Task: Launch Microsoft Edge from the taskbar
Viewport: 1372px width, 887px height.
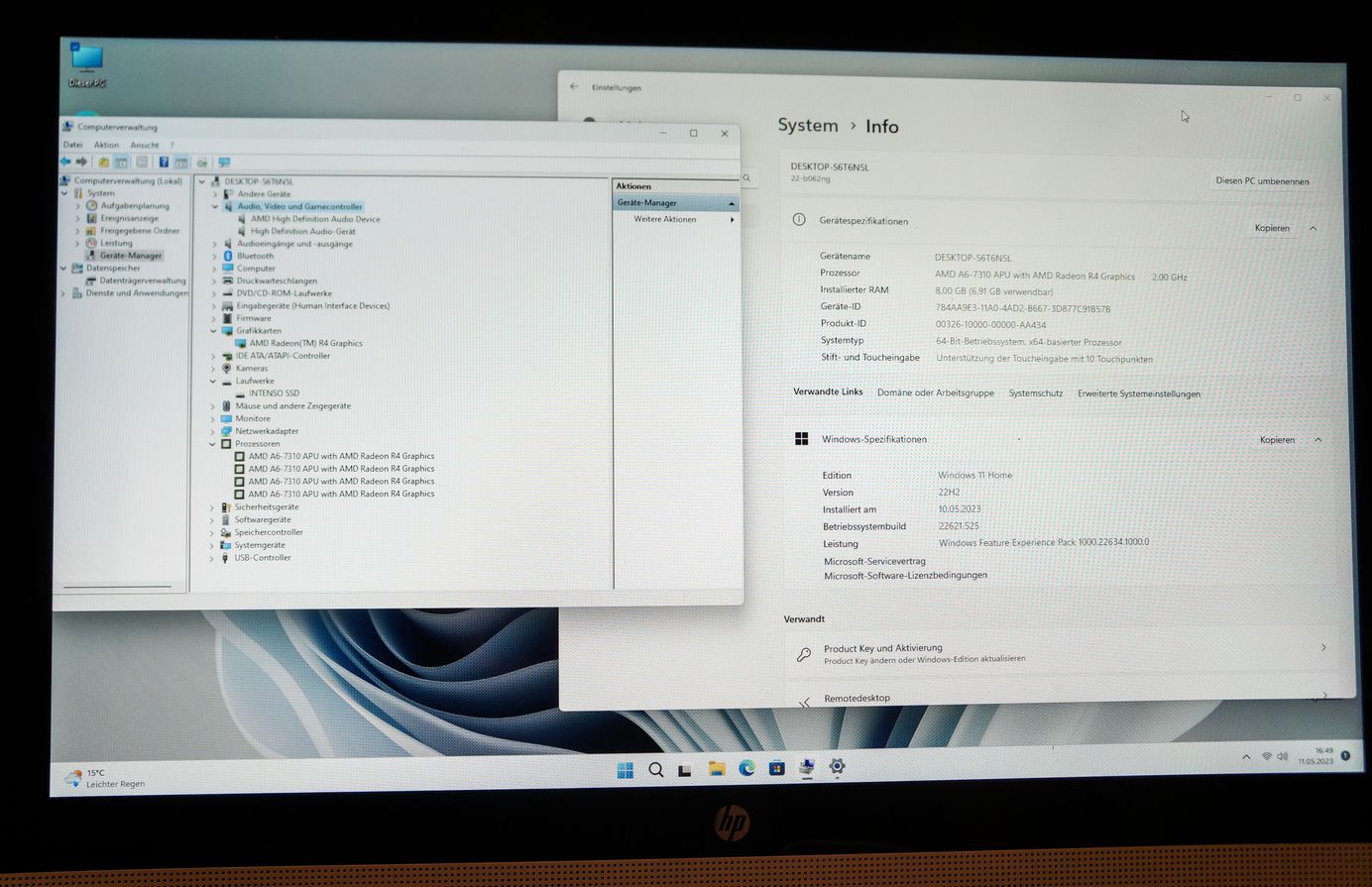Action: (x=746, y=768)
